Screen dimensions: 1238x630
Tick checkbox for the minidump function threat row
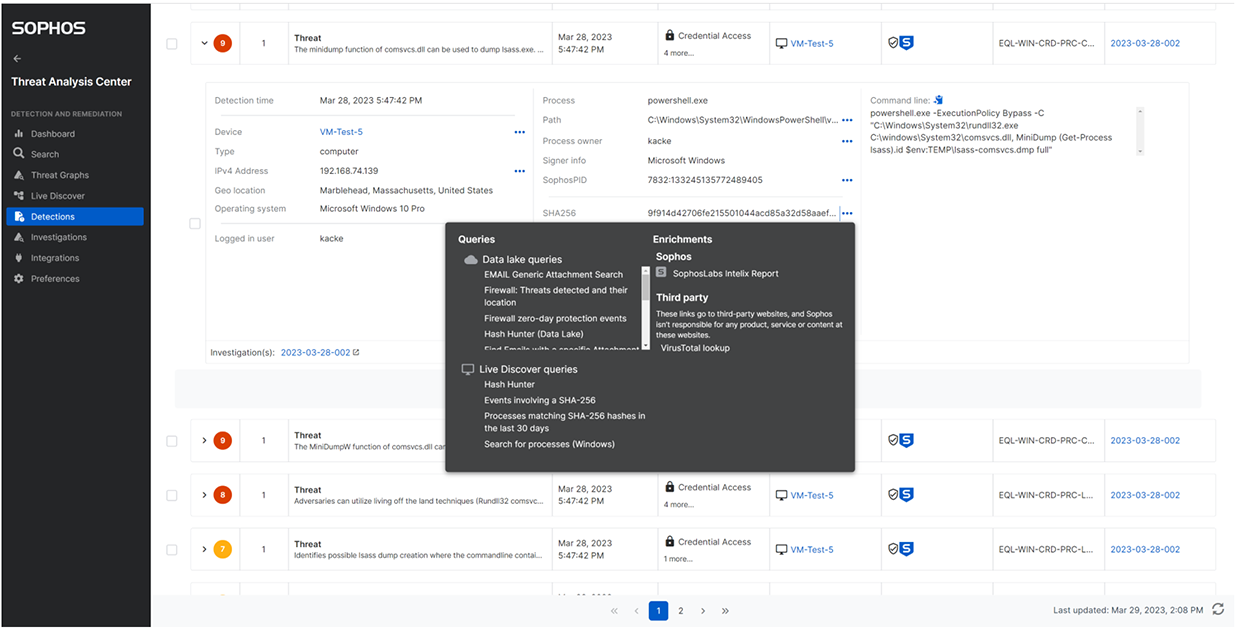coord(172,44)
